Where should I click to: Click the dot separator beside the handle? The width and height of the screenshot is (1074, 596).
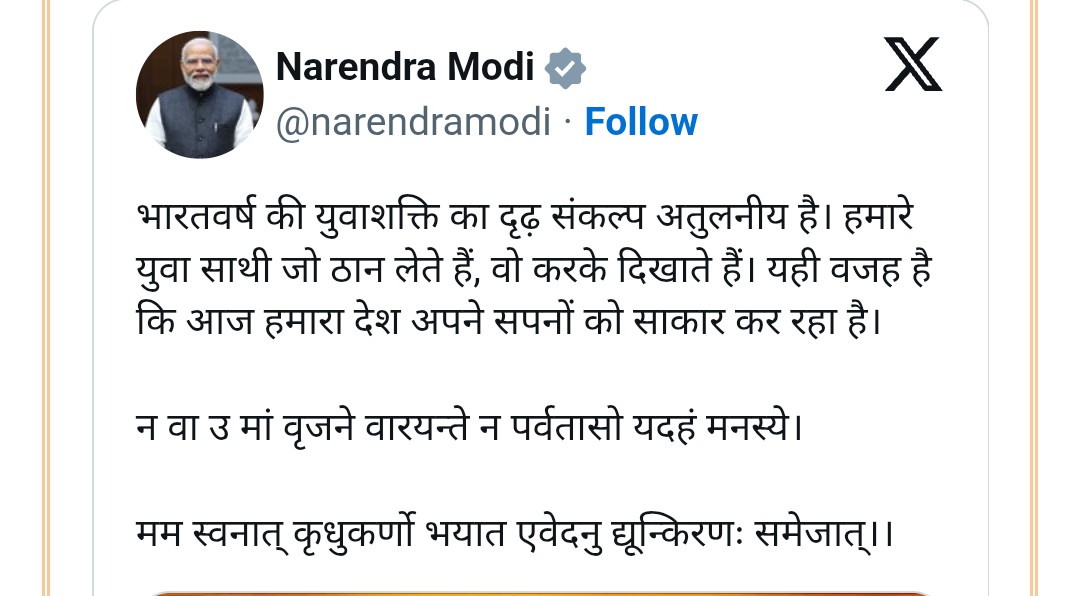click(x=567, y=123)
